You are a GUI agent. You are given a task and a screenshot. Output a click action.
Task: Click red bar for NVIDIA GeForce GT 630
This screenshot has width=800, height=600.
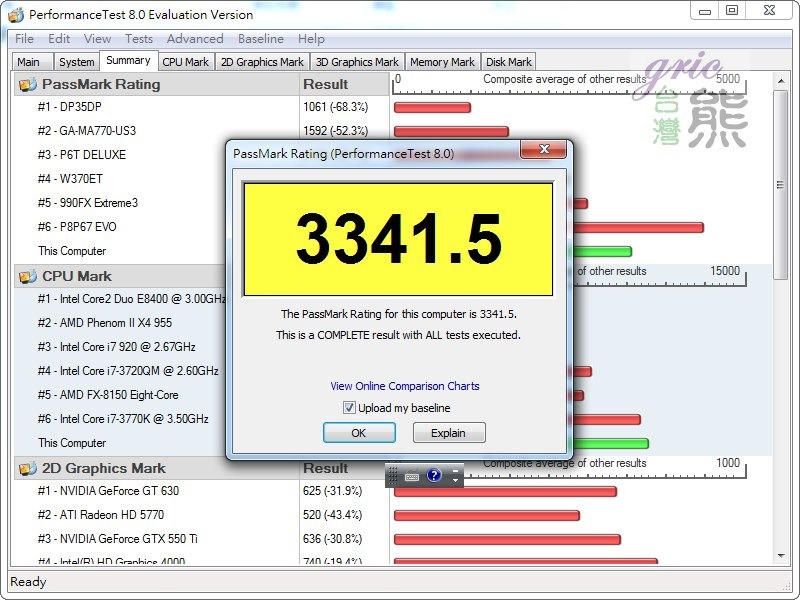point(505,492)
